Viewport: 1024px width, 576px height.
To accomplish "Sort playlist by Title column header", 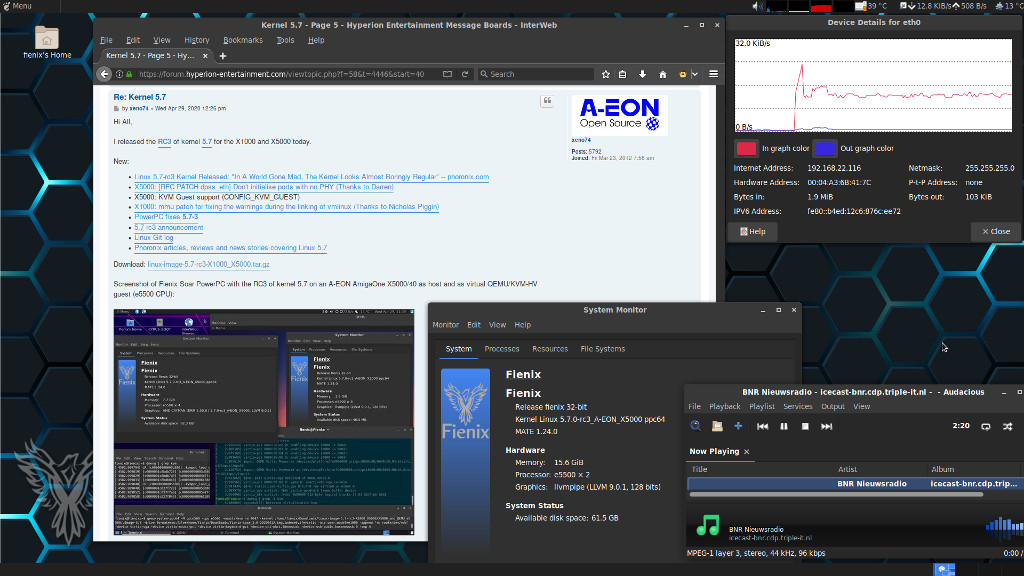I will pos(699,469).
